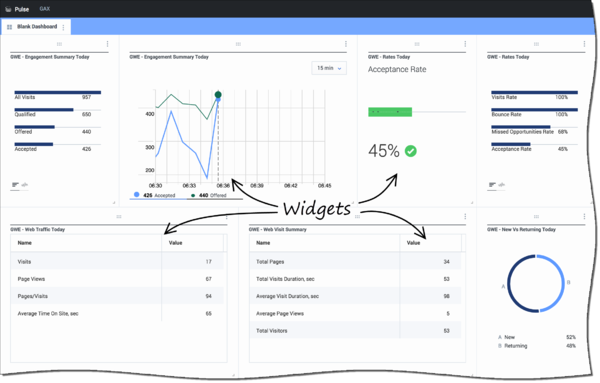Open three-dot menu of Web Visit Summary widget

pos(465,217)
